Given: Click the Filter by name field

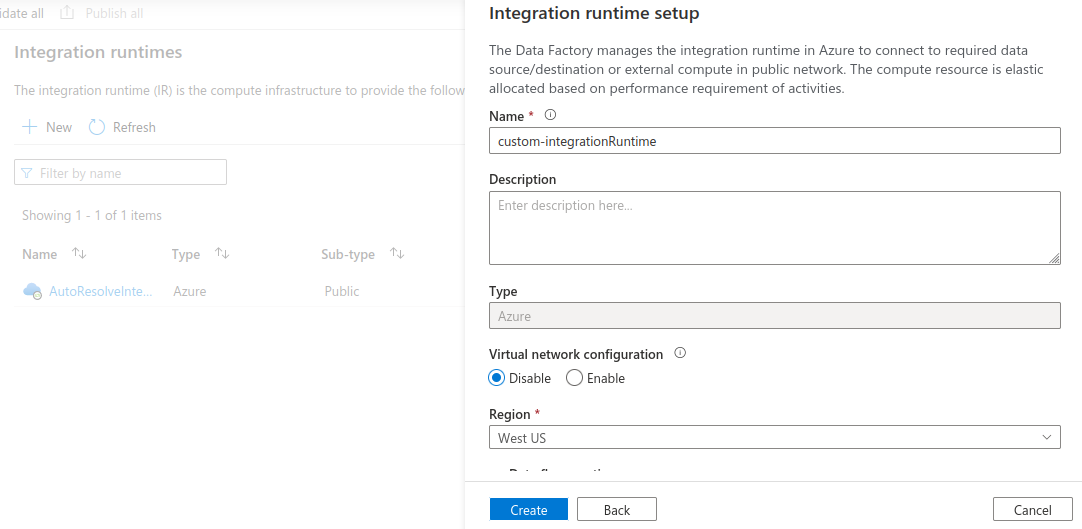Looking at the screenshot, I should pos(120,172).
